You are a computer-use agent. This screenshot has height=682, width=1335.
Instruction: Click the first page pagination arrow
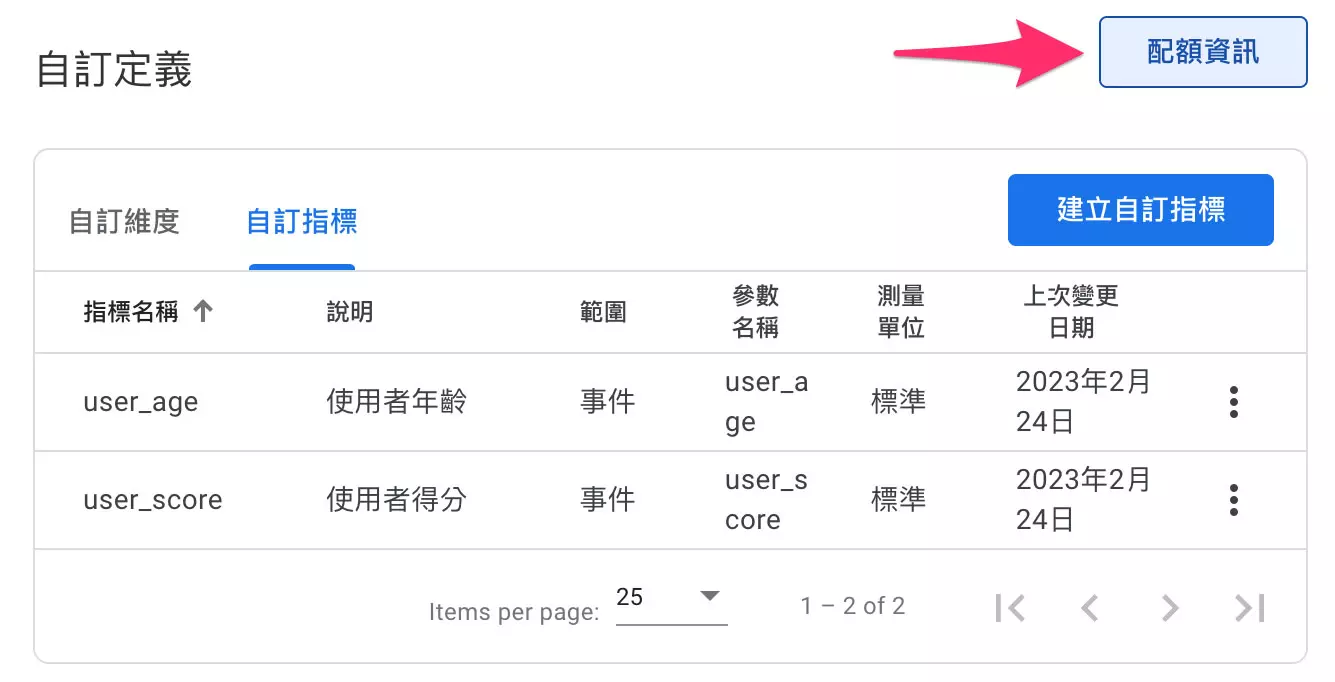coord(1010,607)
